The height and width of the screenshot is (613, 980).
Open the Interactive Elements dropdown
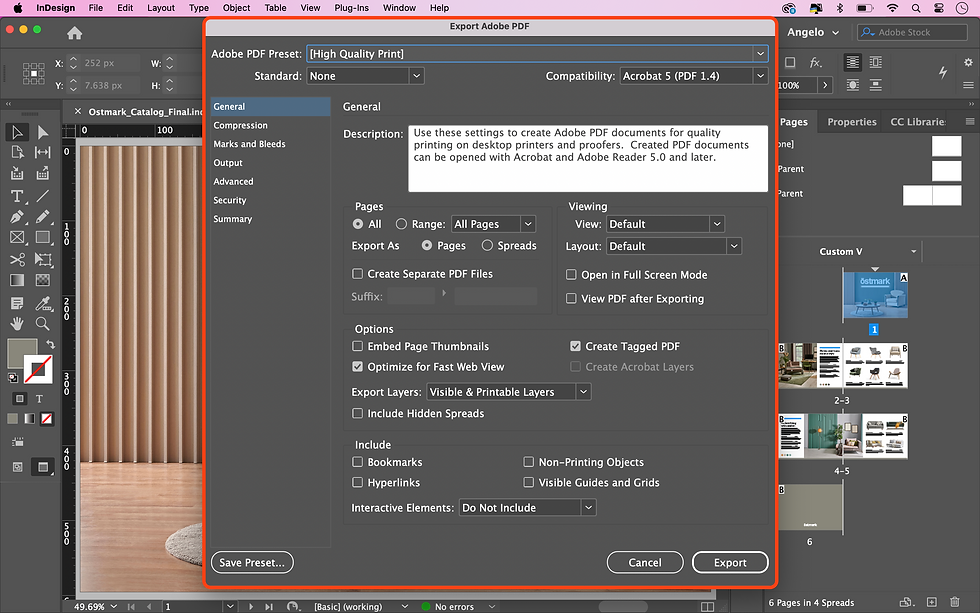click(528, 507)
